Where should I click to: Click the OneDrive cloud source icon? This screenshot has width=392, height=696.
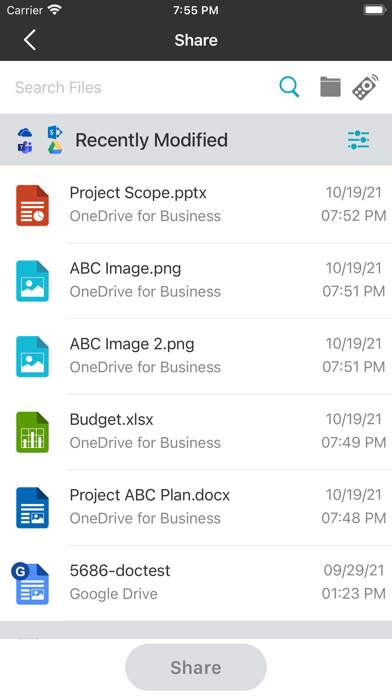[25, 132]
